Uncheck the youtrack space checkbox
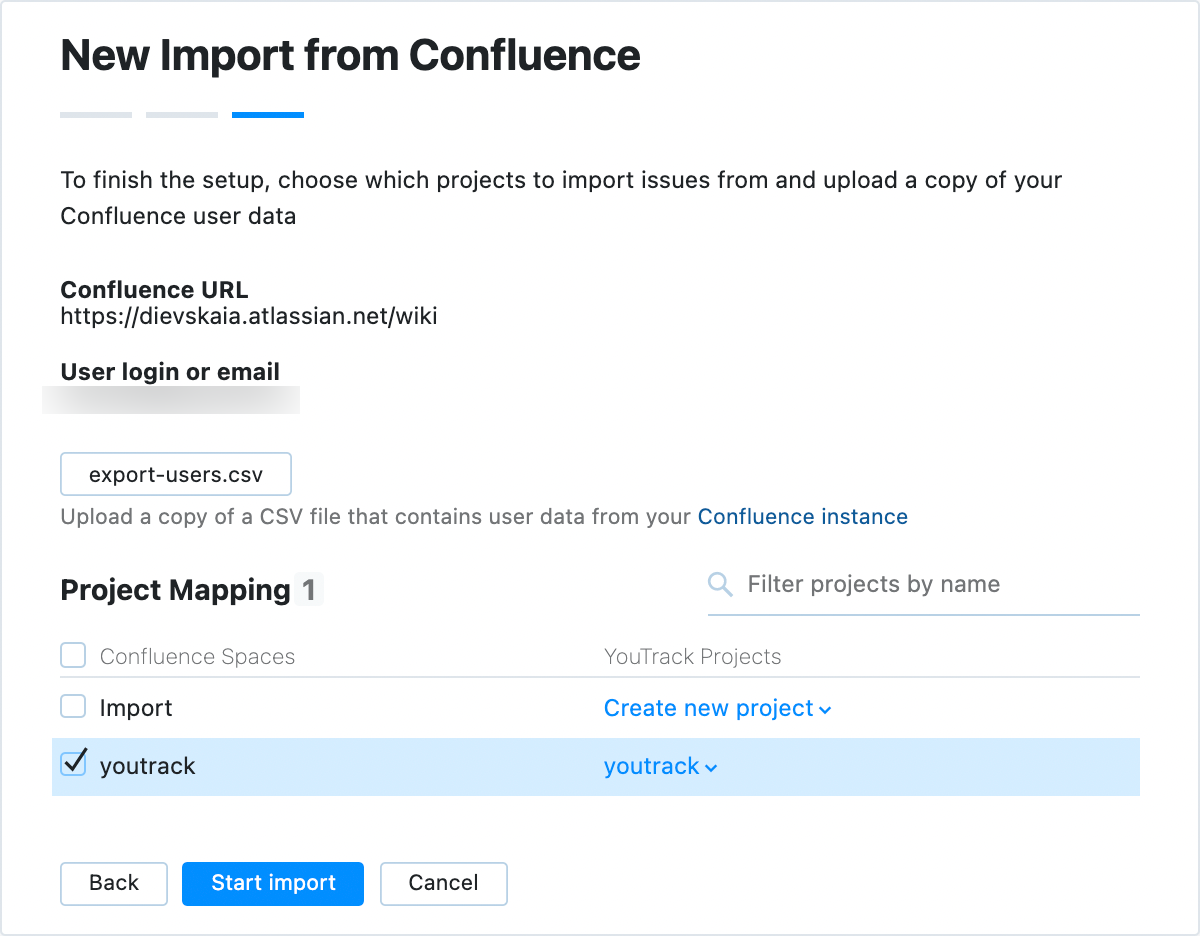This screenshot has width=1200, height=936. 73,765
